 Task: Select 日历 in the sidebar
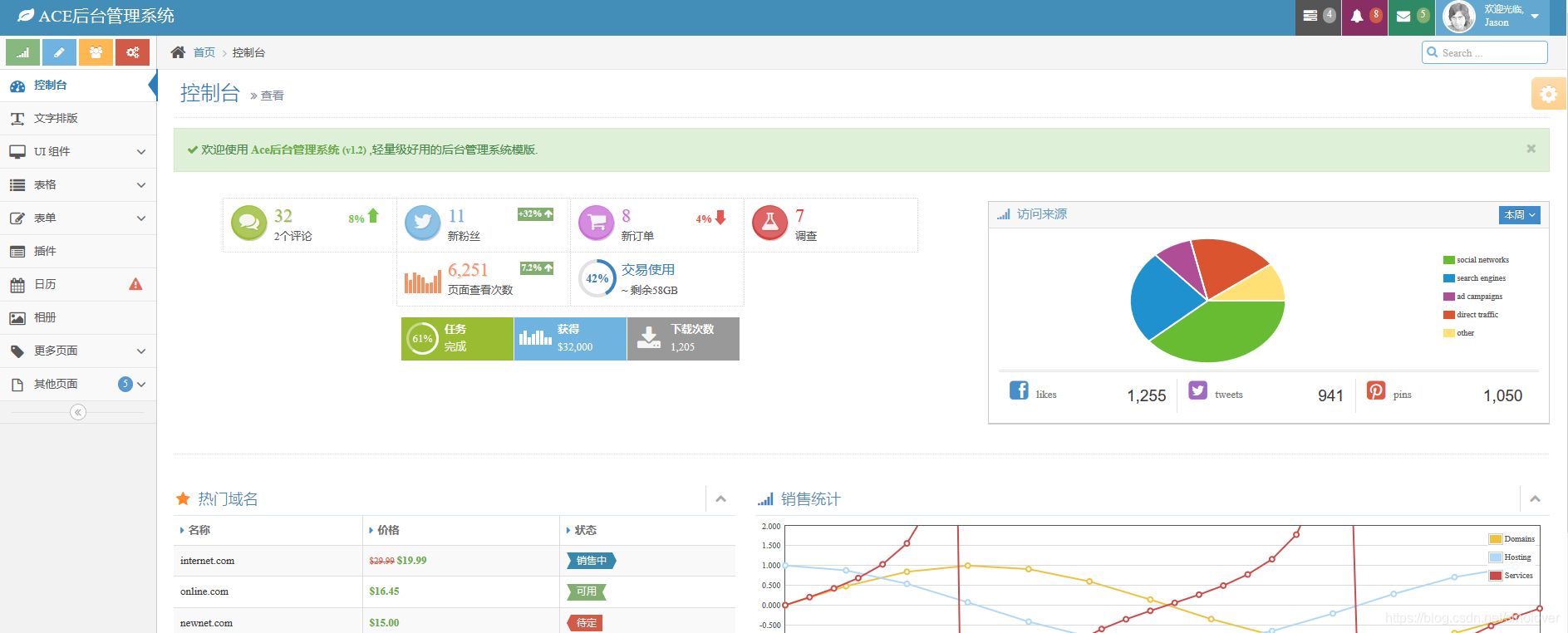click(78, 285)
